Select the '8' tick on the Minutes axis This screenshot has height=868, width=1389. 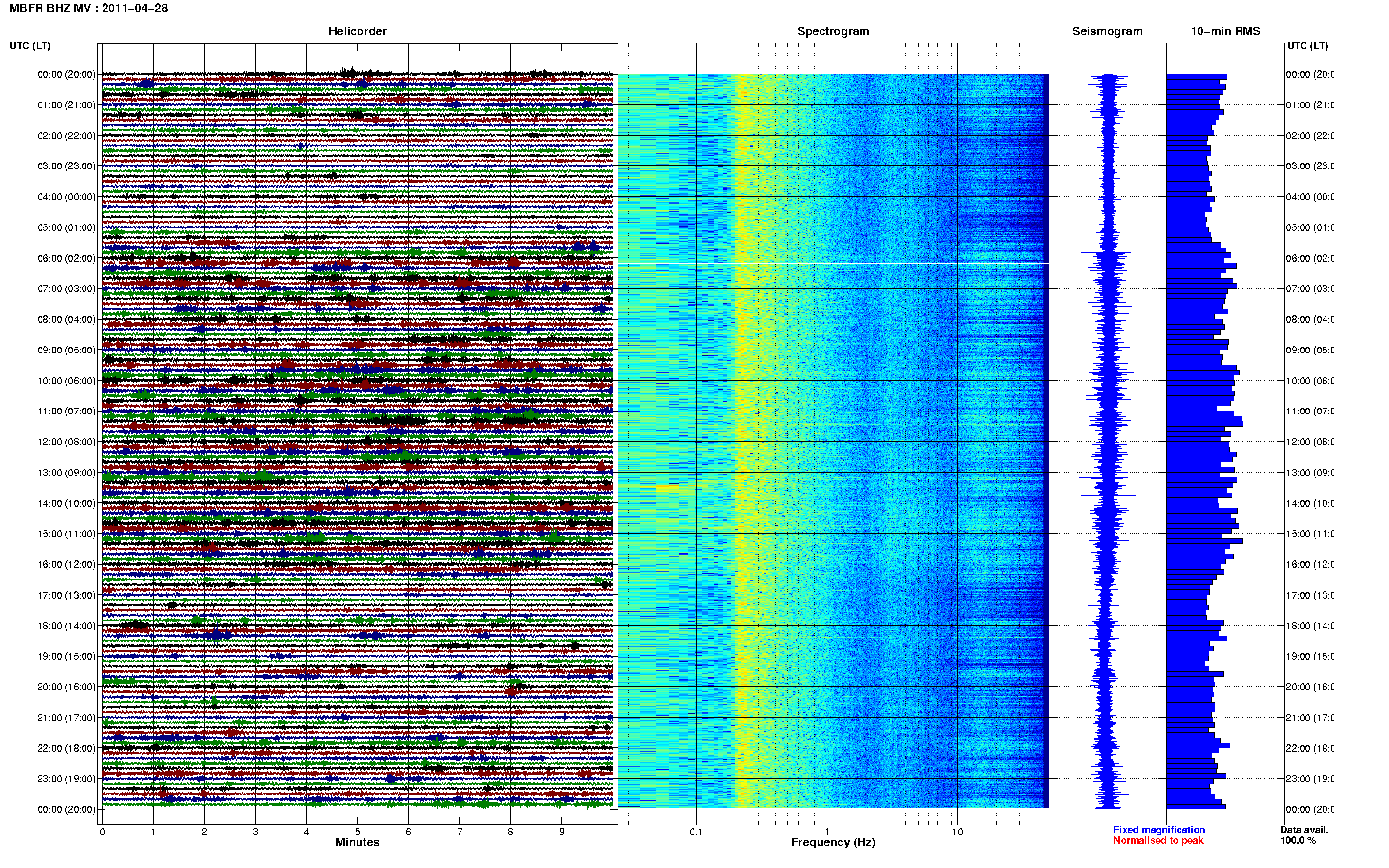pos(510,832)
